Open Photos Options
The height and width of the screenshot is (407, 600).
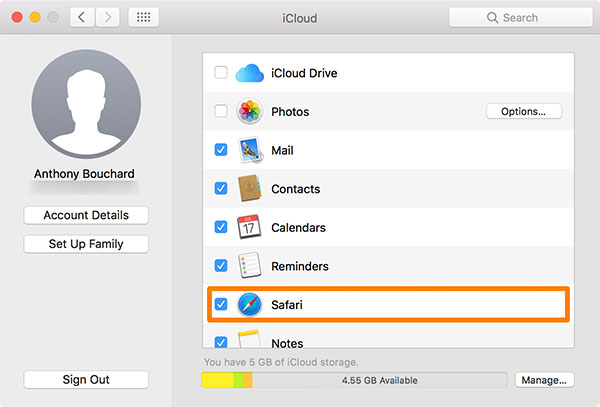523,111
